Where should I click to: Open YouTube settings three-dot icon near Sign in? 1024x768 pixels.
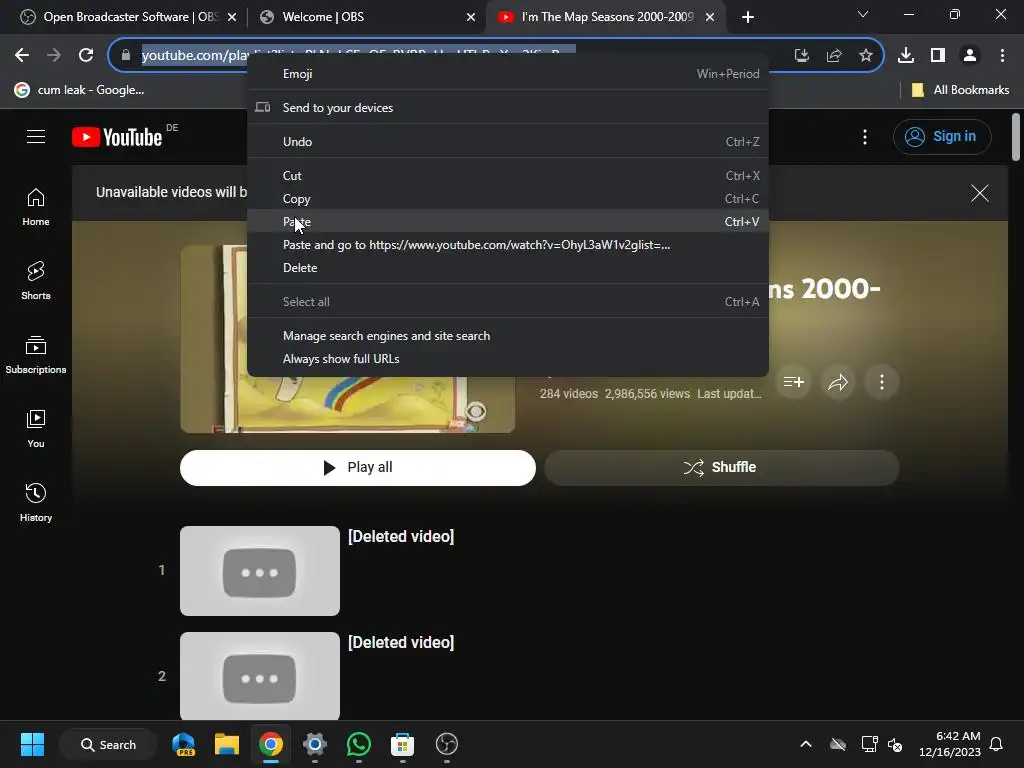coord(865,136)
